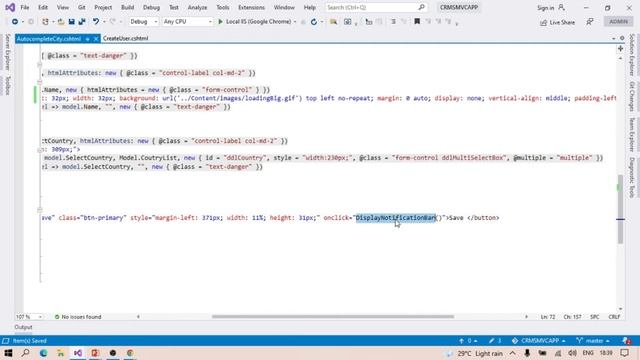The height and width of the screenshot is (360, 640).
Task: Click the account person icon beside Sign in
Action: pos(562,7)
